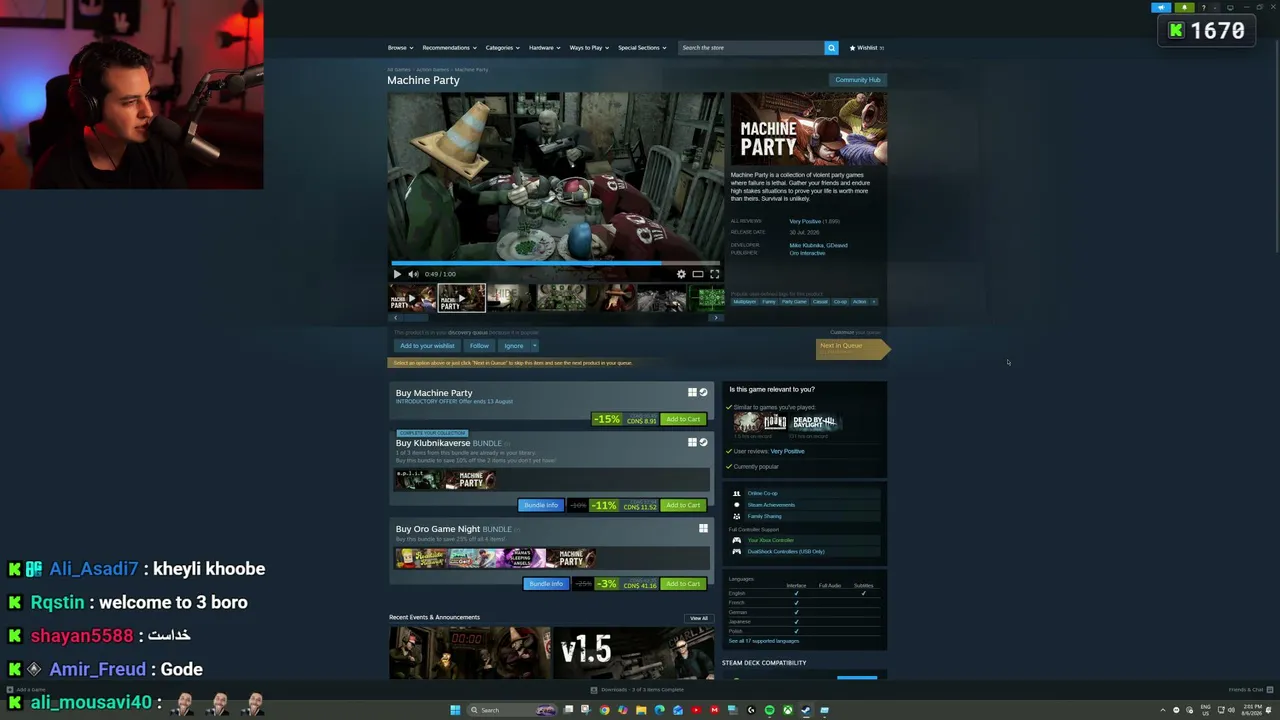The image size is (1280, 720).
Task: View Oro Game Night Bundle info
Action: click(546, 584)
